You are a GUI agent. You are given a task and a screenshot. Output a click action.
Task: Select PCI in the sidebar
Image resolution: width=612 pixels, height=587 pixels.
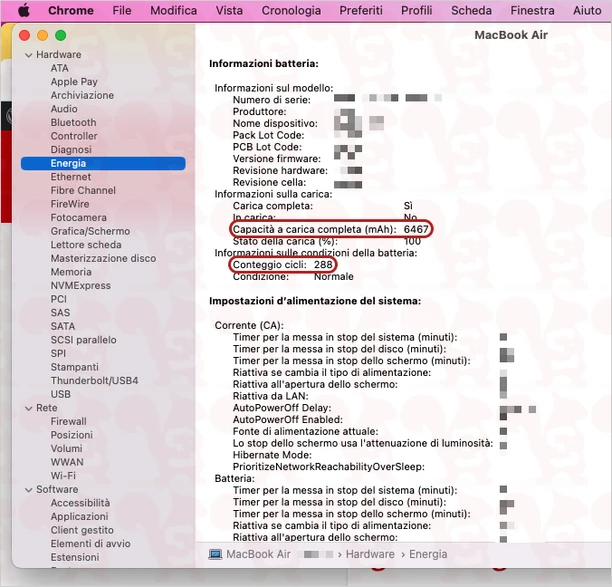[59, 299]
